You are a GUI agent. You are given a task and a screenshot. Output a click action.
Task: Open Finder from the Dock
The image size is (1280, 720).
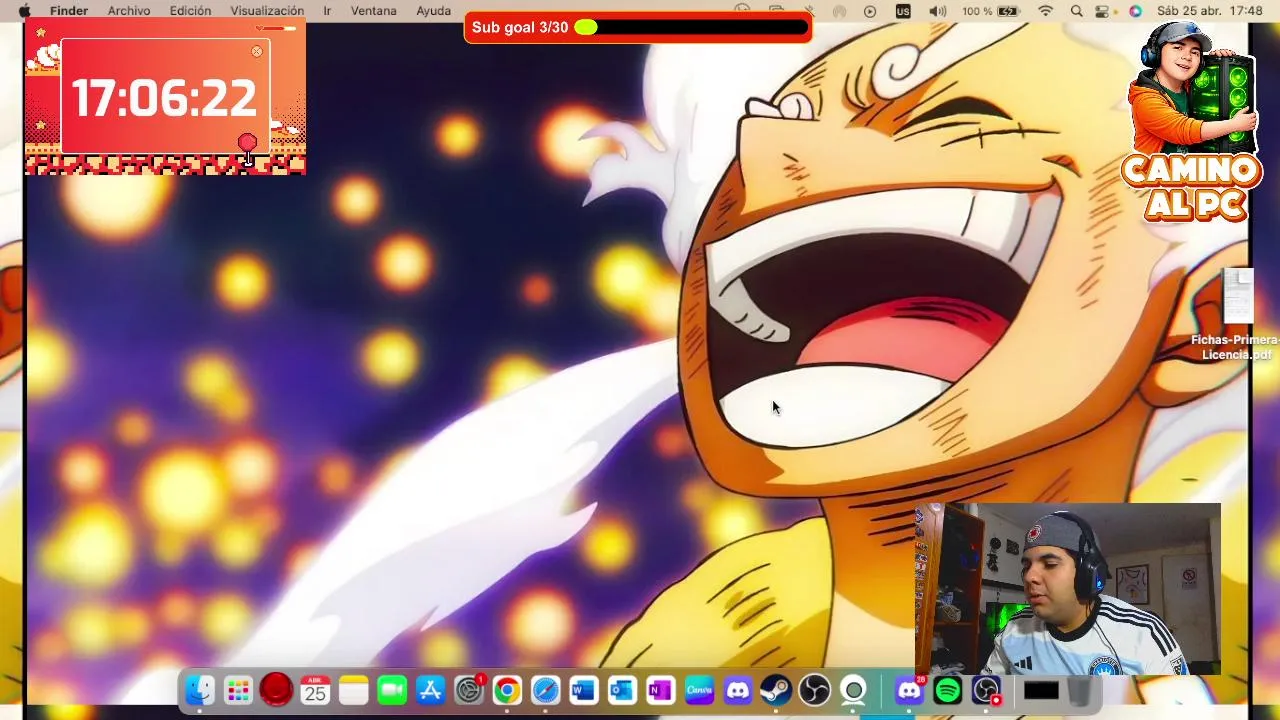tap(200, 690)
